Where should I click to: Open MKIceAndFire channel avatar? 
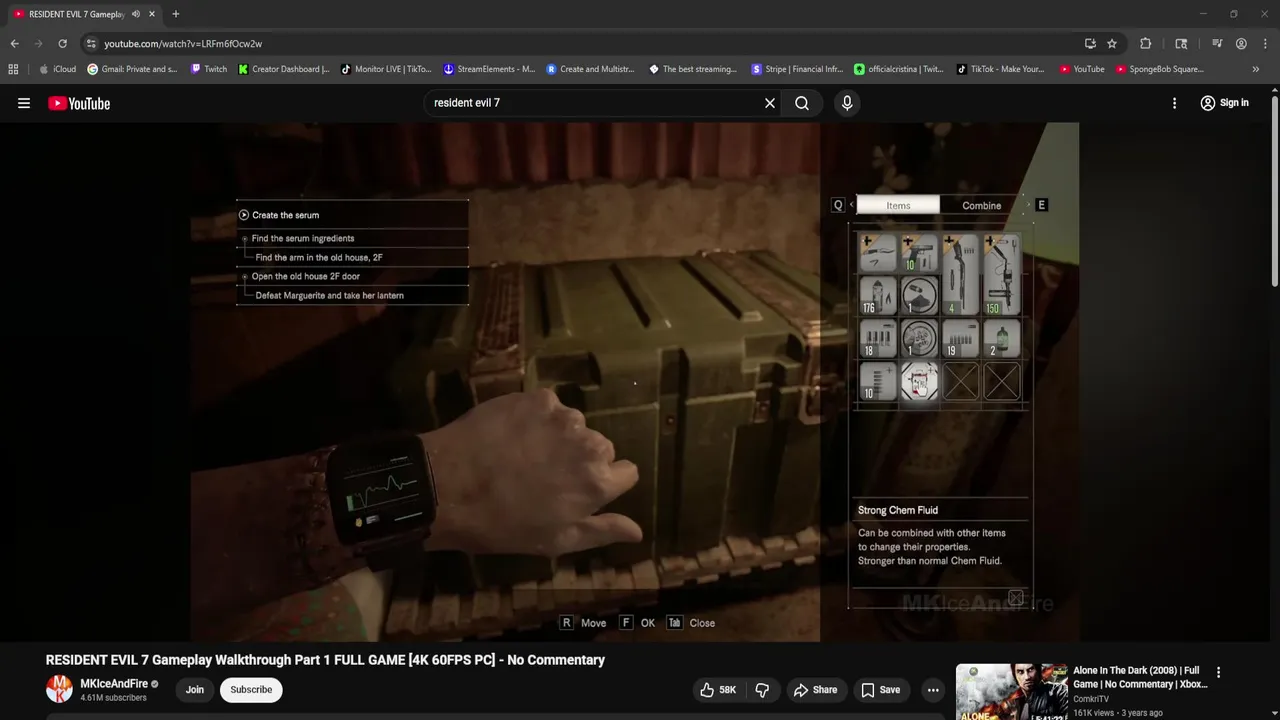59,689
